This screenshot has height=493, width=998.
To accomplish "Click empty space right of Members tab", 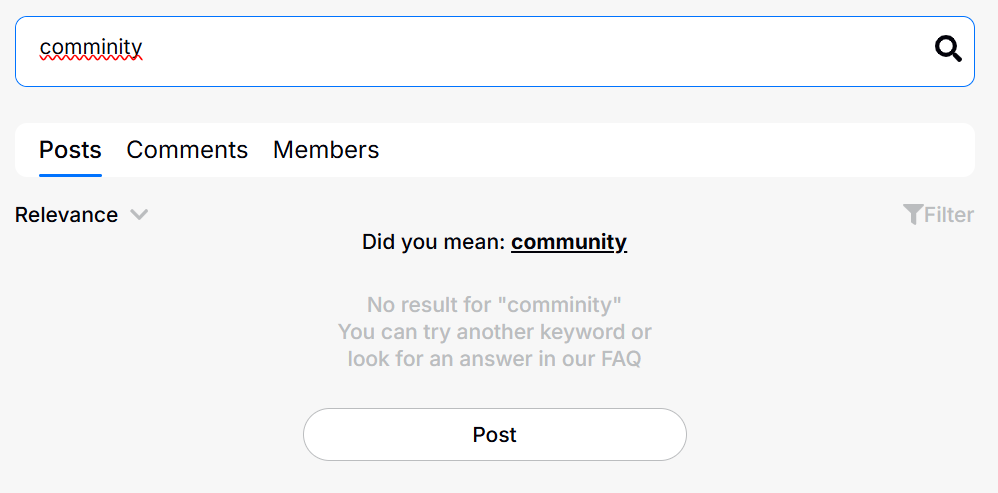I will coord(670,150).
